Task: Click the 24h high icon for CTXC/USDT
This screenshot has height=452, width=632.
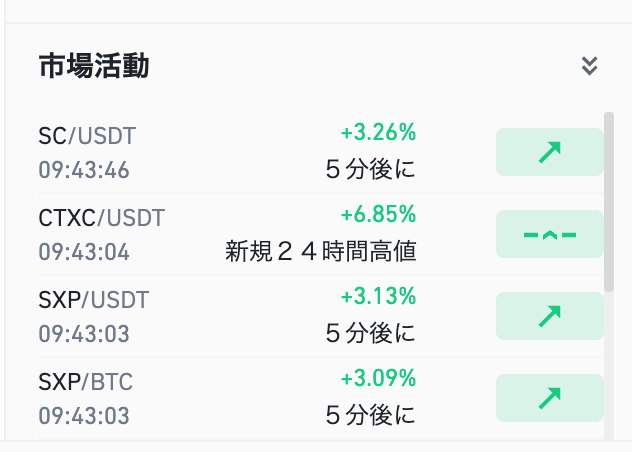Action: [550, 234]
